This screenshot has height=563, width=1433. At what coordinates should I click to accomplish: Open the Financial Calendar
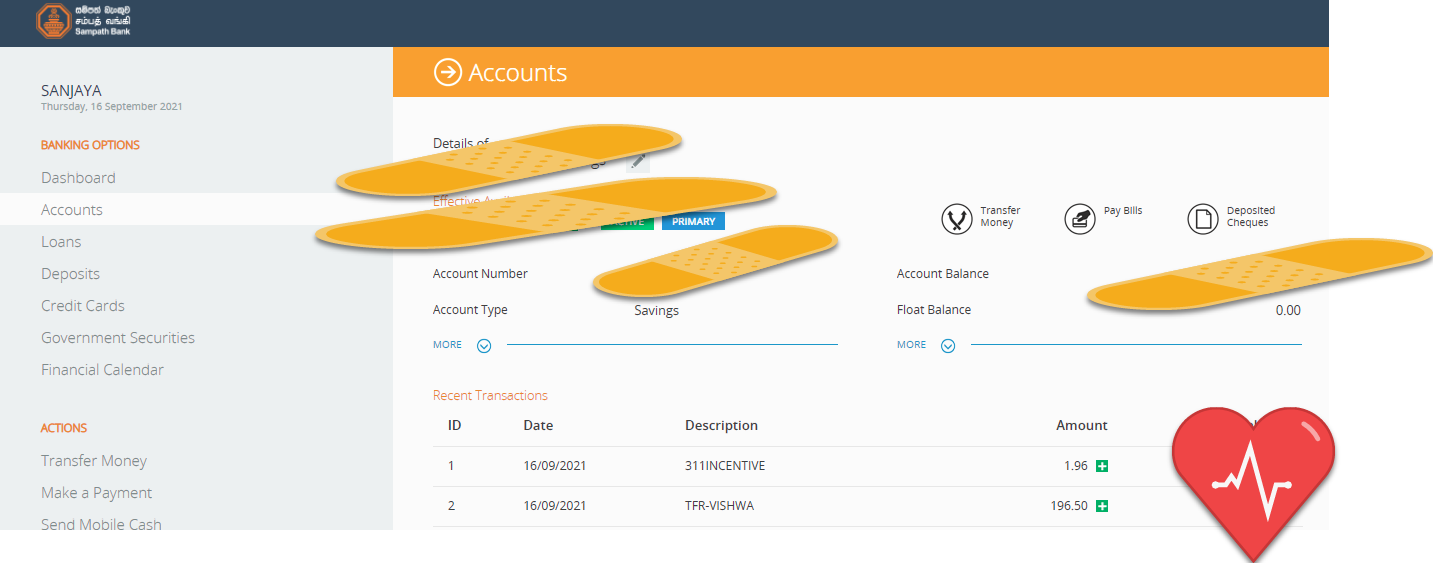coord(102,370)
